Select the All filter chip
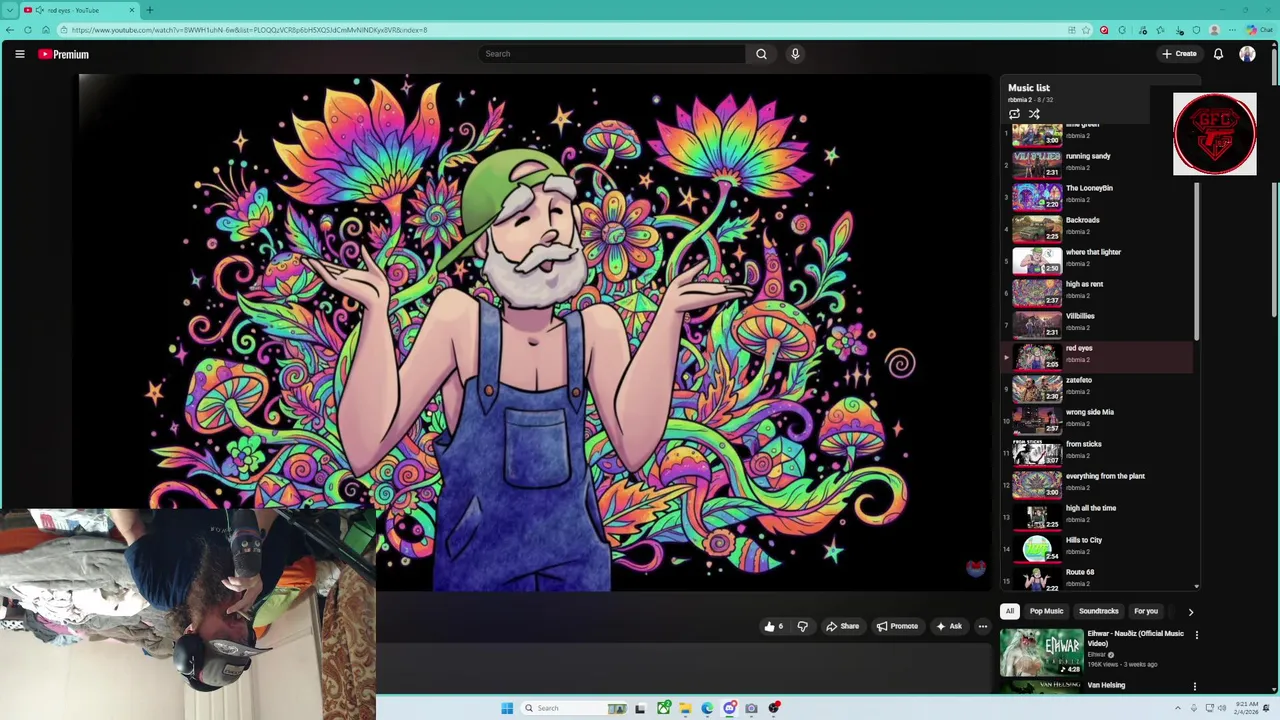 coord(1010,611)
